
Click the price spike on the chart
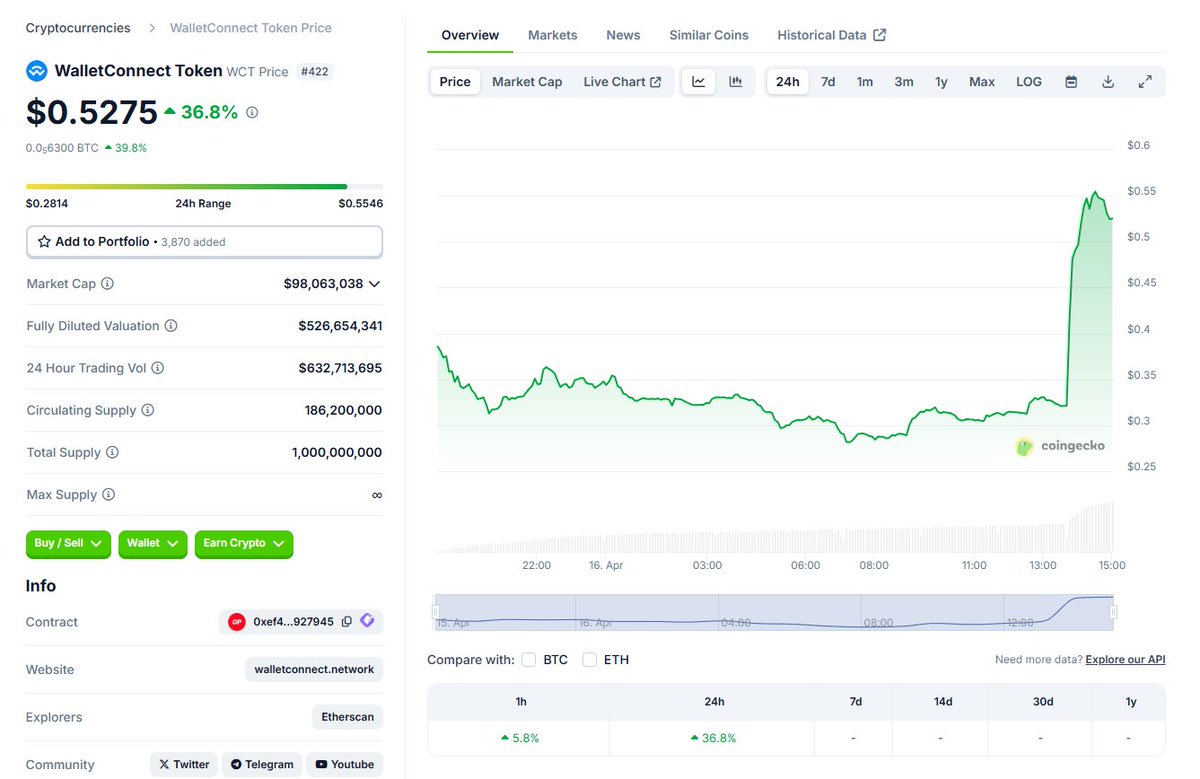coord(1096,193)
